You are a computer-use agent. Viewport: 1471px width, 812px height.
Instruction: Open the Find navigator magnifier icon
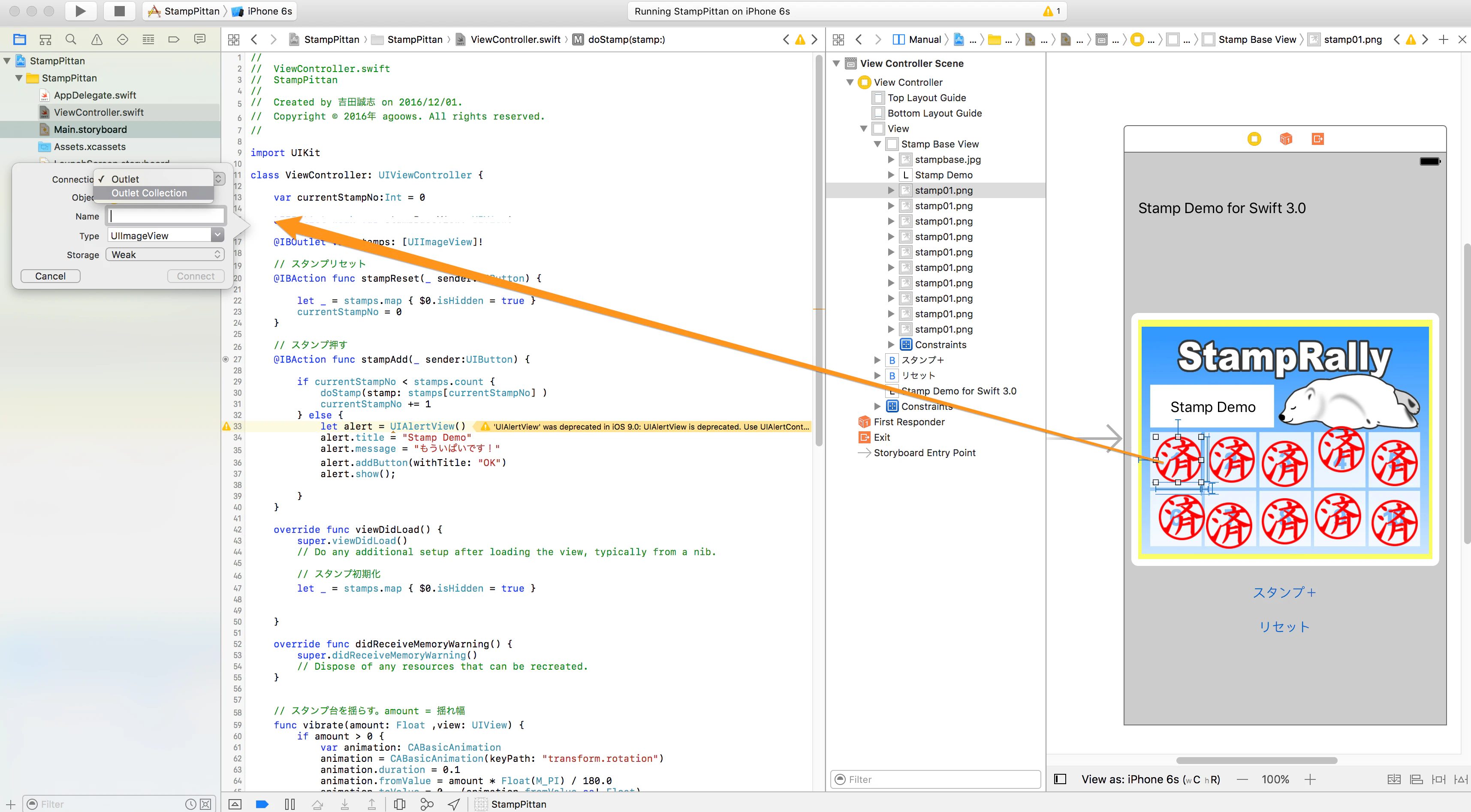71,39
